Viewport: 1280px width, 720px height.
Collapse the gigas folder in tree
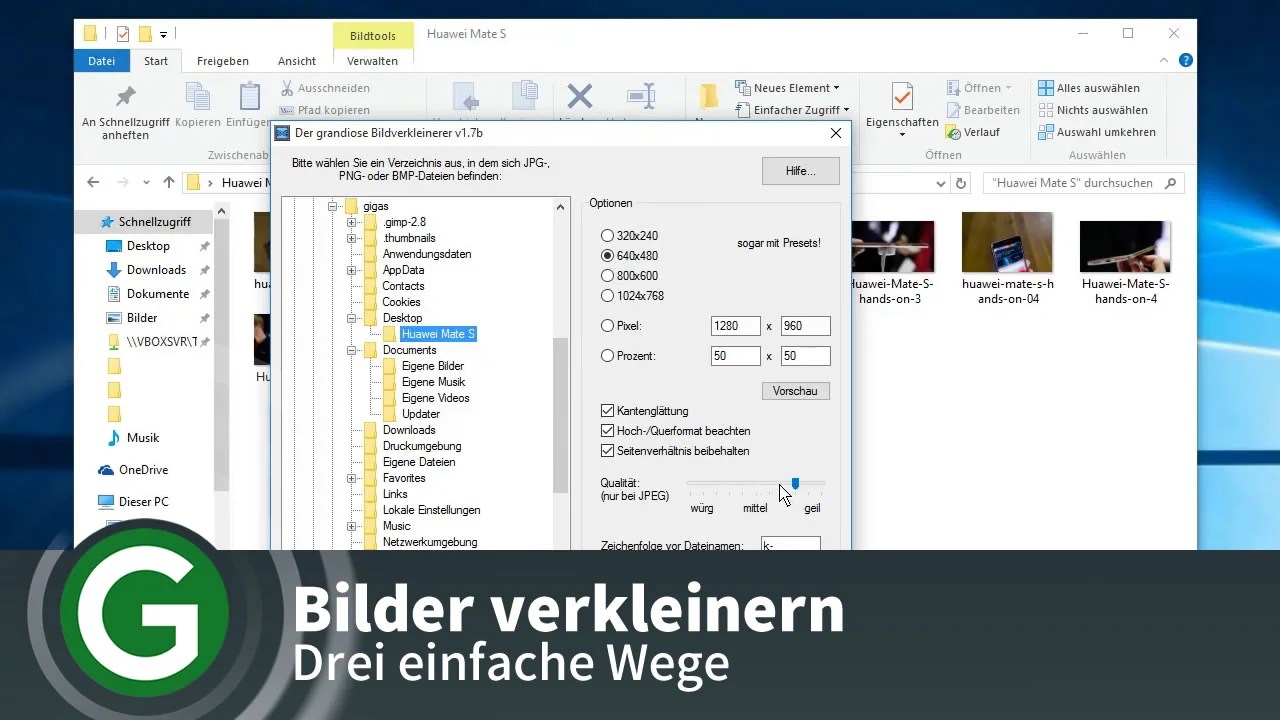click(333, 206)
